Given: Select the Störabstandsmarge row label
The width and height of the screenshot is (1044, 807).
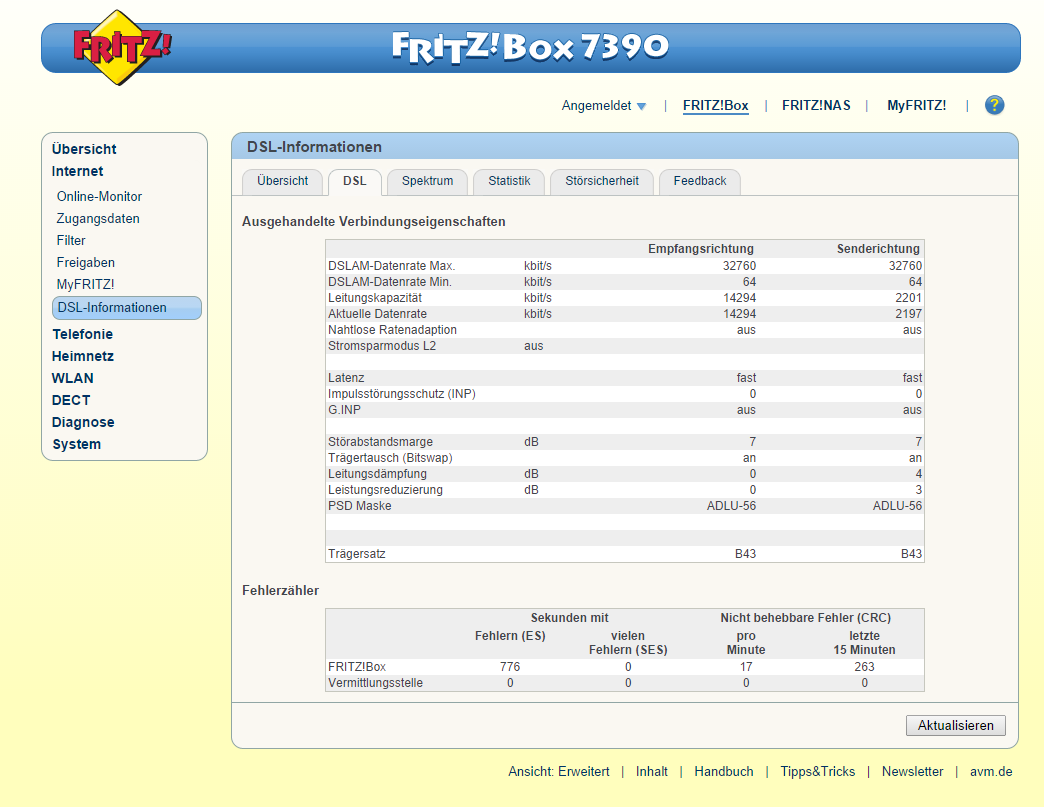Looking at the screenshot, I should (x=380, y=441).
